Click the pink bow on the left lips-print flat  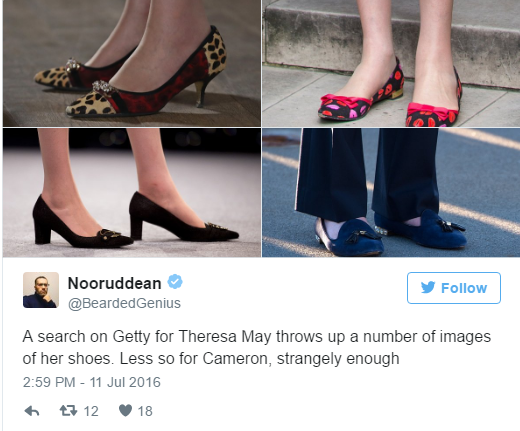coord(346,100)
